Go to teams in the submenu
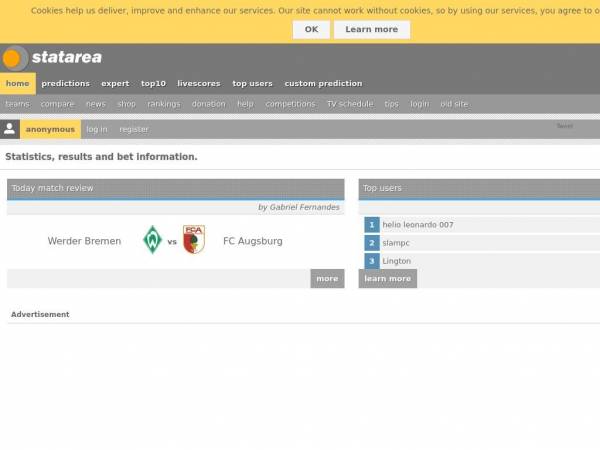 click(x=18, y=104)
